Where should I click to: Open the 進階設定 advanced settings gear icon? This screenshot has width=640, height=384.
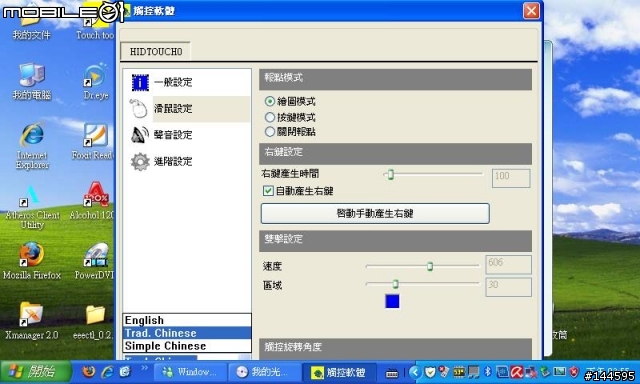pyautogui.click(x=140, y=162)
